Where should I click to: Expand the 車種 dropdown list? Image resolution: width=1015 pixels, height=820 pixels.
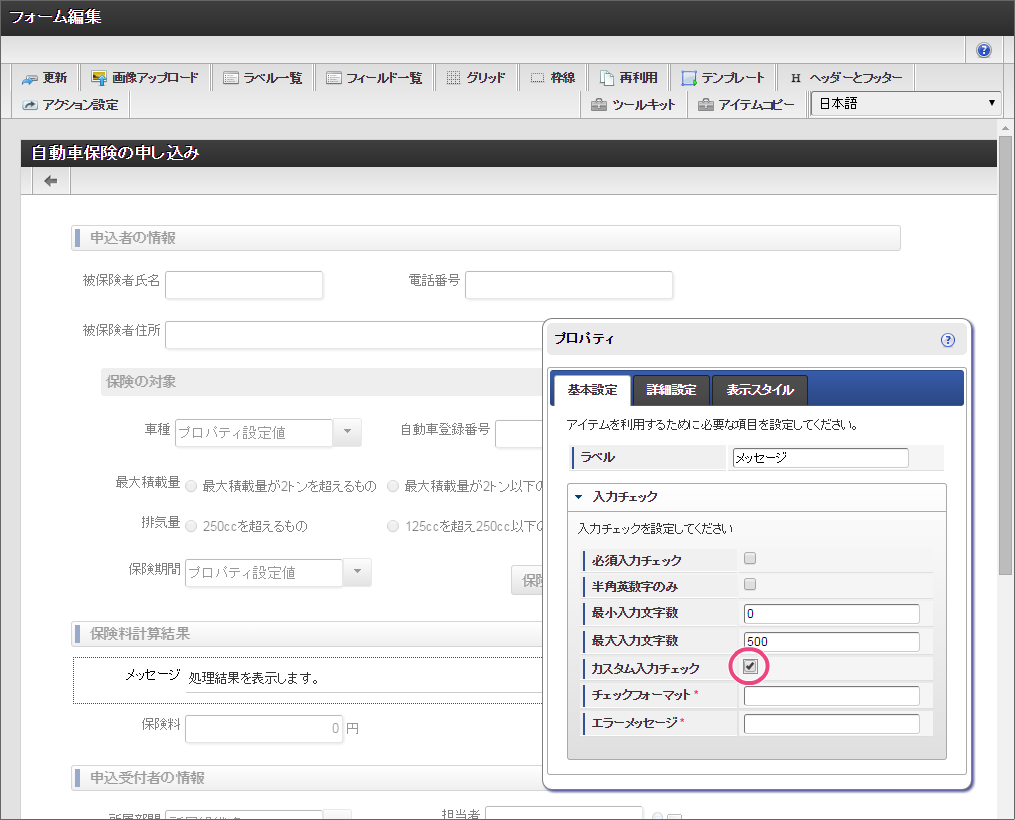(346, 432)
